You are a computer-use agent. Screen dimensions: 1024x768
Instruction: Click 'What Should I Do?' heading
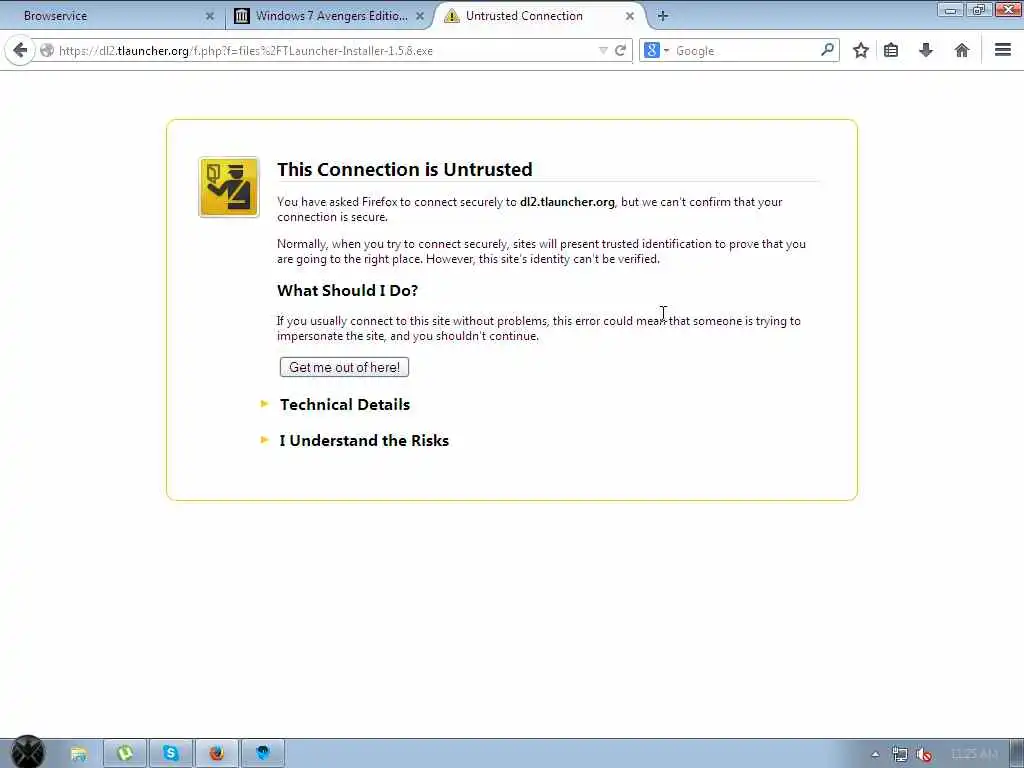click(x=347, y=291)
